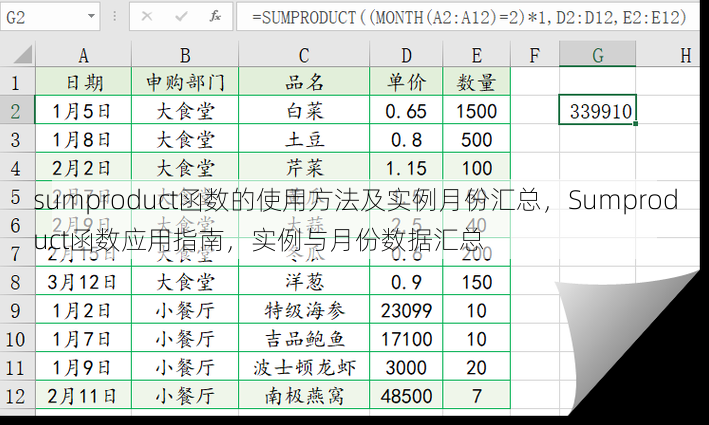Viewport: 709px width, 425px height.
Task: Click date cell 2月11日
Action: pos(83,395)
